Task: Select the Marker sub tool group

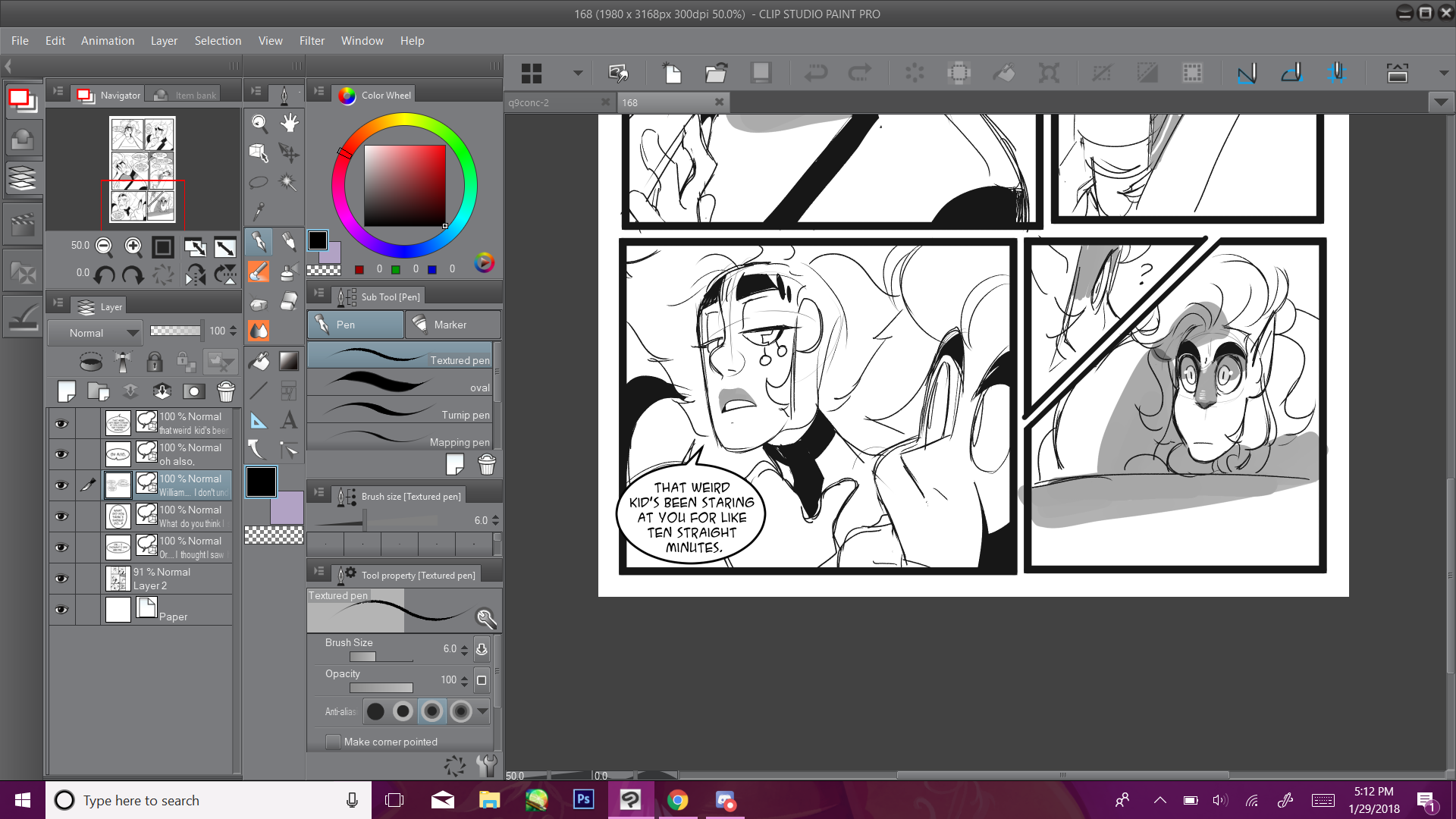Action: [x=452, y=325]
